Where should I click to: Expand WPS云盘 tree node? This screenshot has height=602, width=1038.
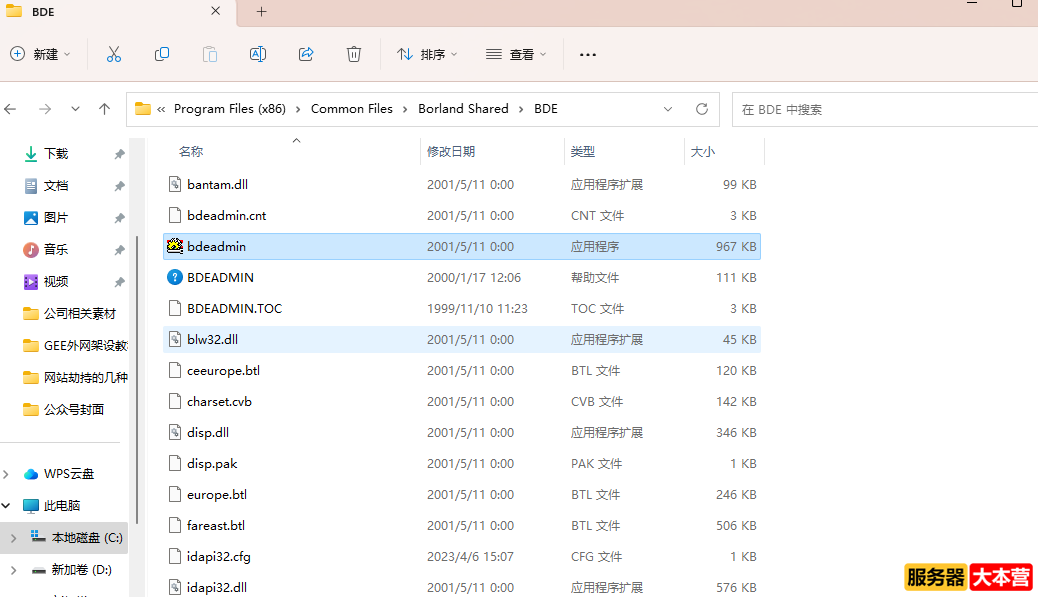tap(6, 474)
